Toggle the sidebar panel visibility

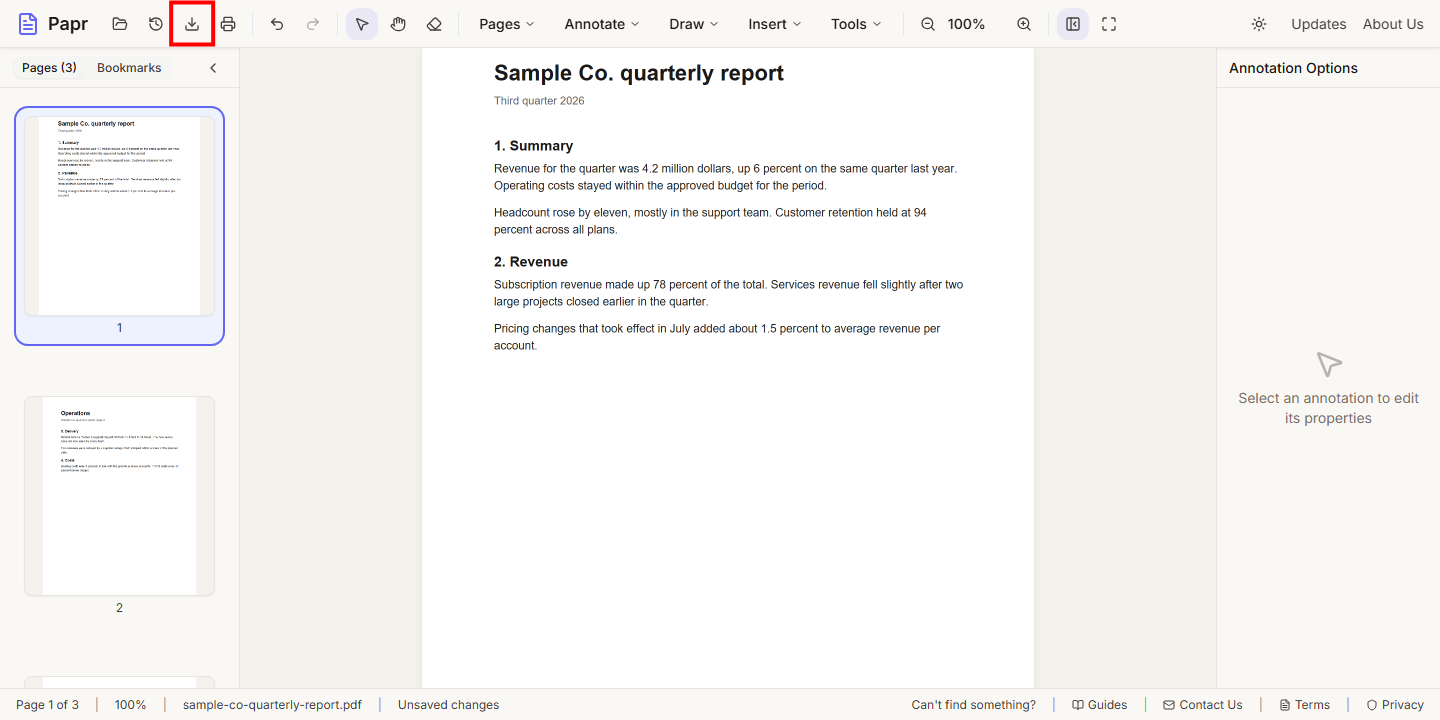[1073, 24]
